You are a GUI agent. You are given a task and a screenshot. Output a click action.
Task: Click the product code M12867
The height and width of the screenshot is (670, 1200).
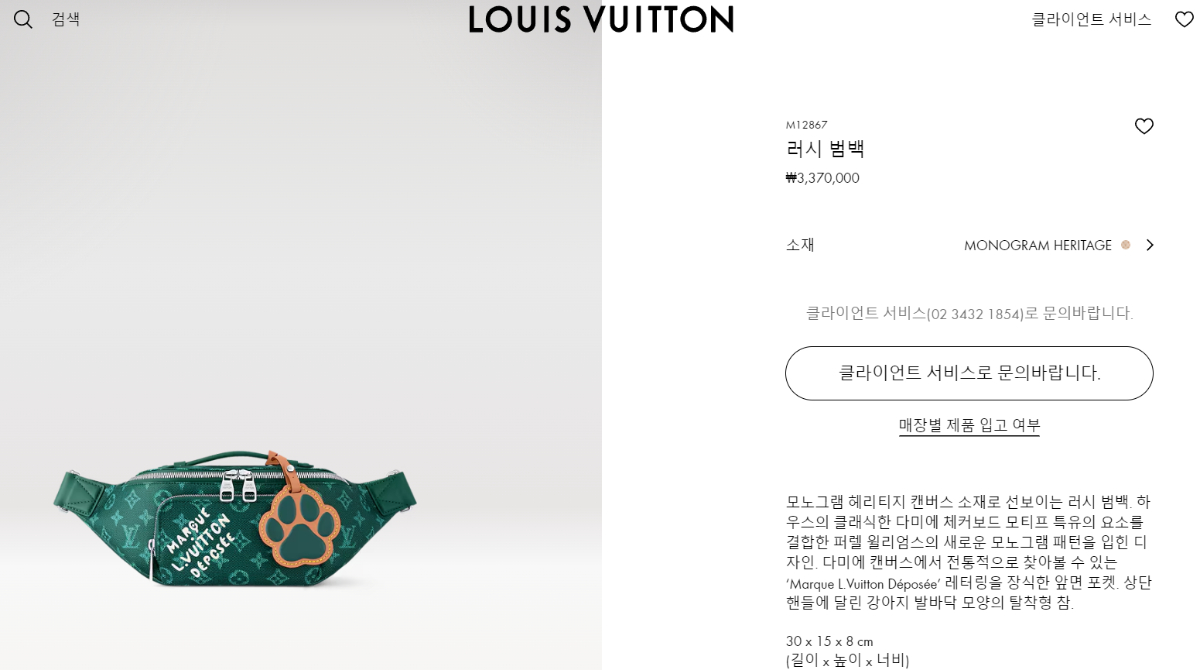tap(806, 125)
